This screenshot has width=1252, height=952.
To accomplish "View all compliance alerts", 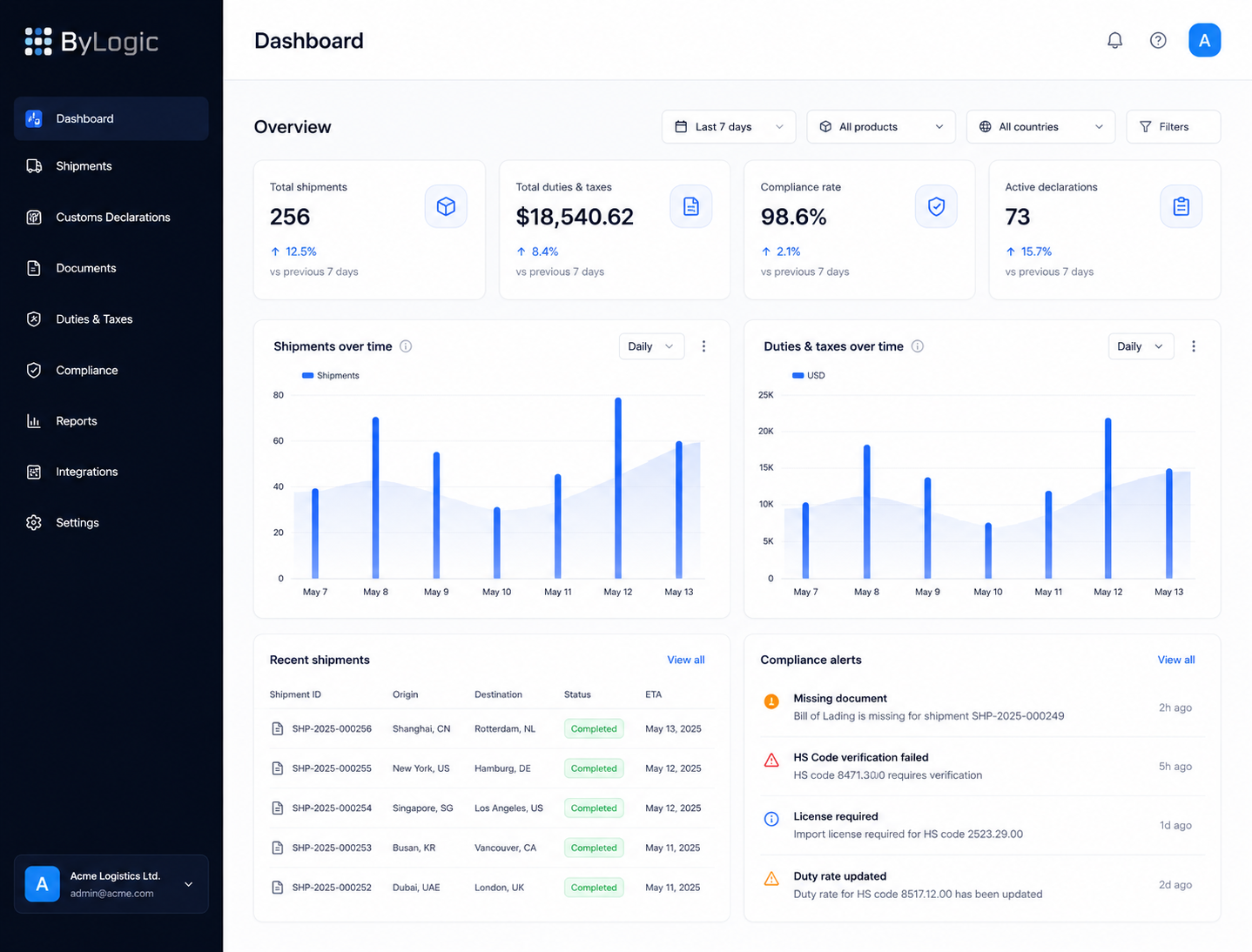I will click(1176, 660).
